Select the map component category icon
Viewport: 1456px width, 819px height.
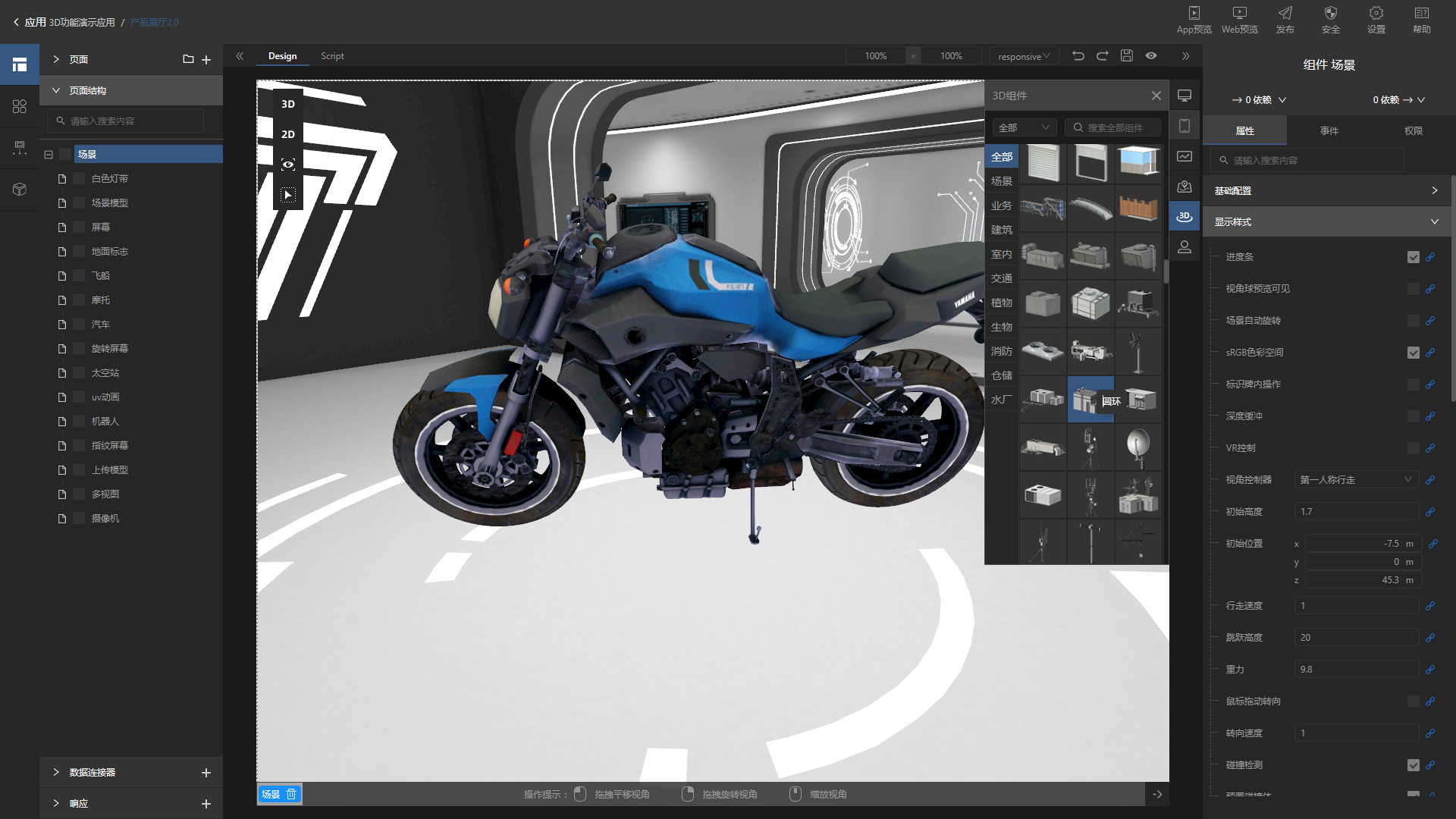click(x=1185, y=187)
